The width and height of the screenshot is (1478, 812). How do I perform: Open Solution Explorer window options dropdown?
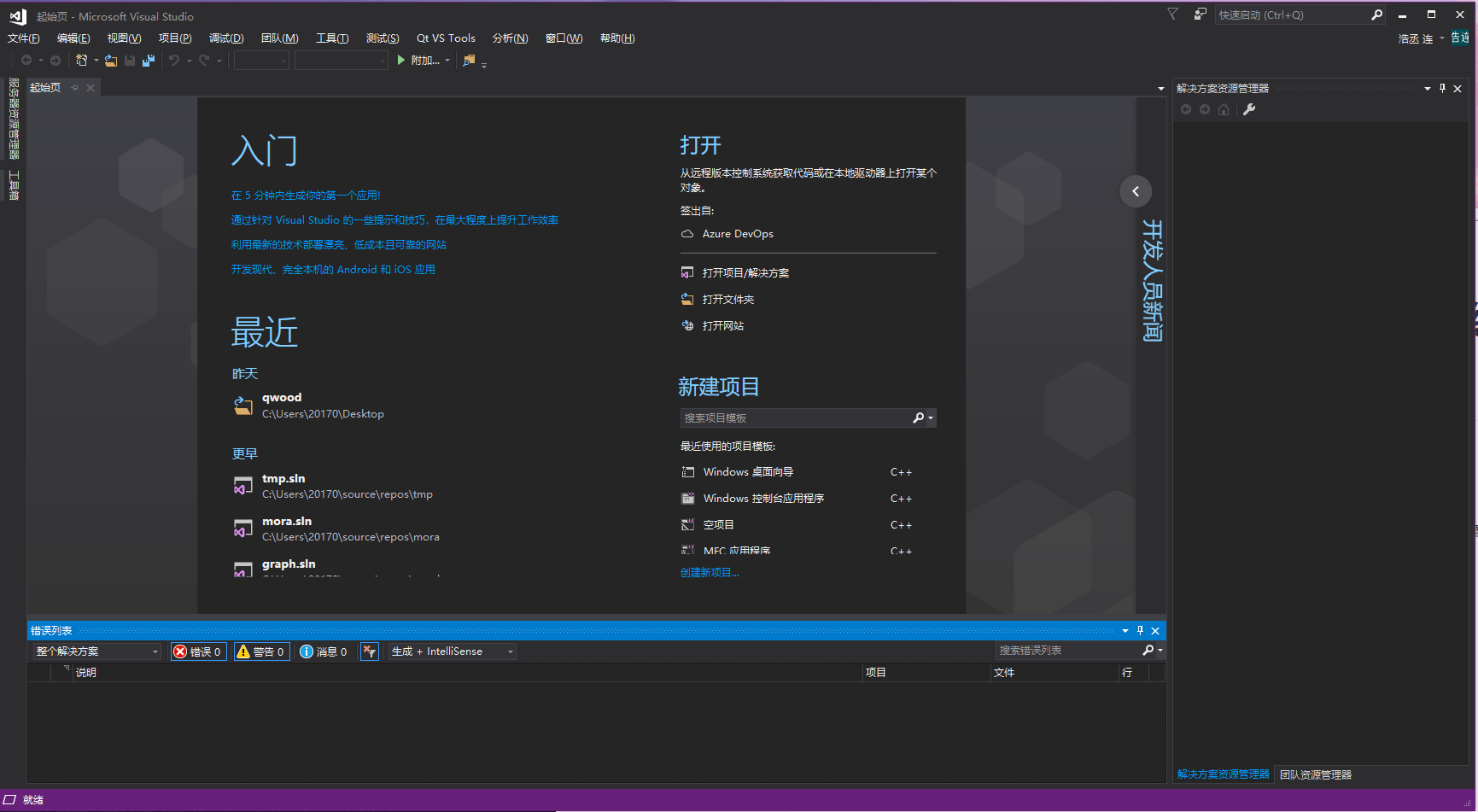click(x=1427, y=88)
